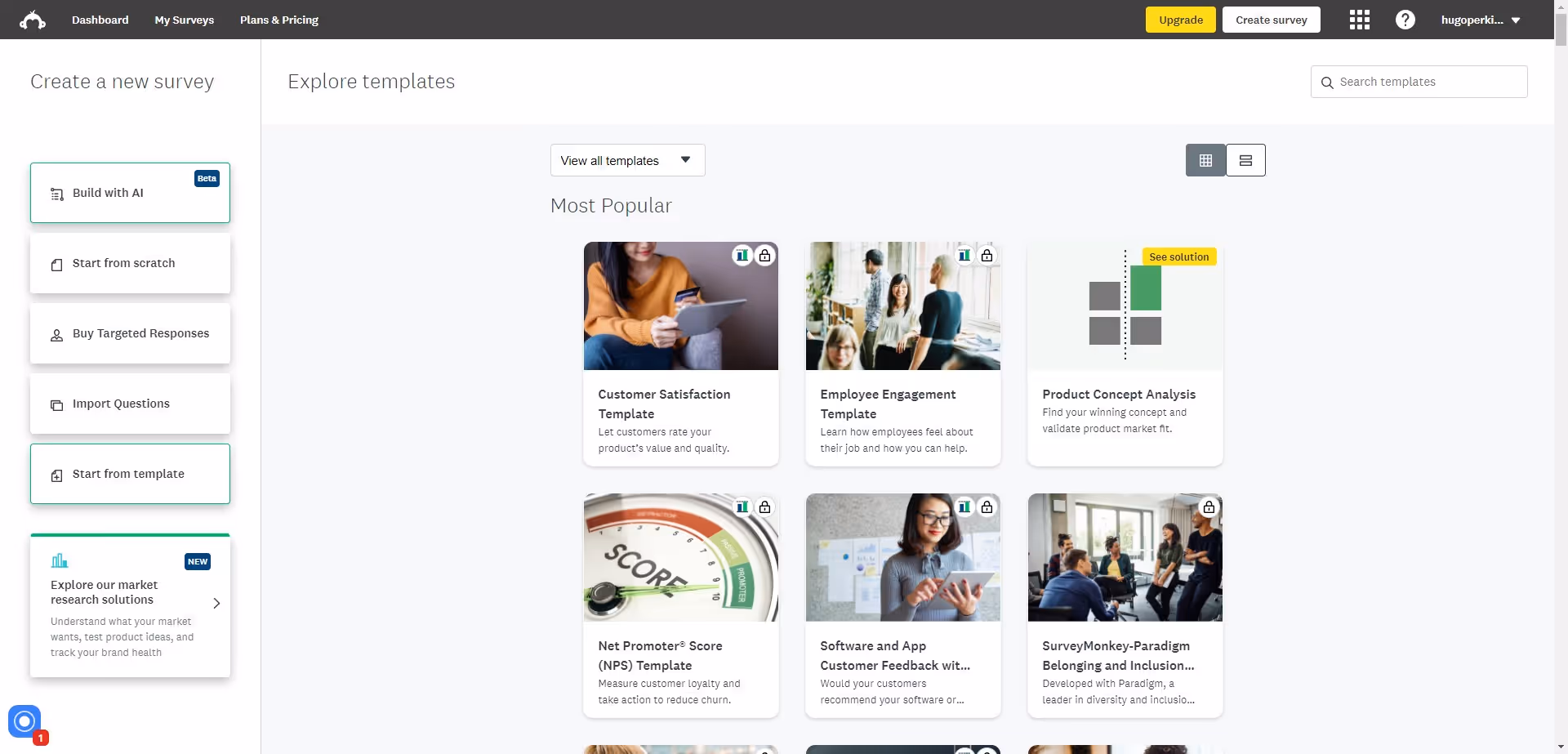Select Buy Targeted Responses option
1568x754 pixels.
click(130, 333)
